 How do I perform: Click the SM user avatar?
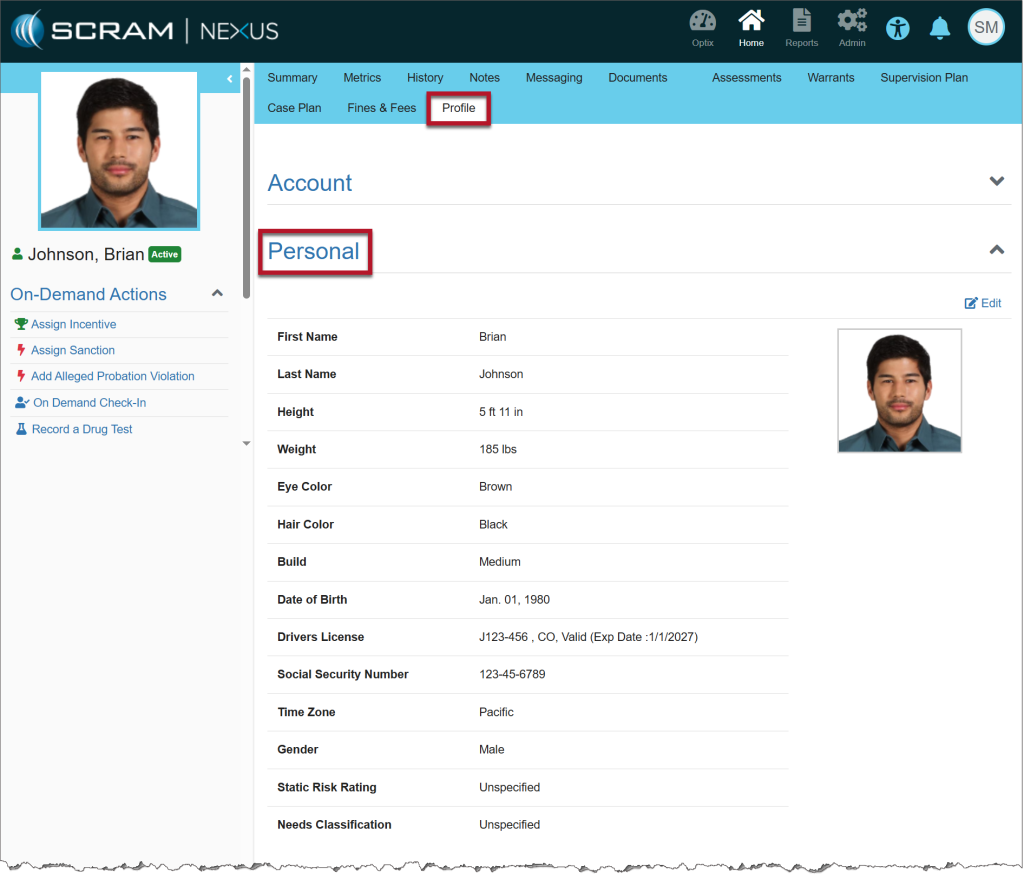click(986, 28)
